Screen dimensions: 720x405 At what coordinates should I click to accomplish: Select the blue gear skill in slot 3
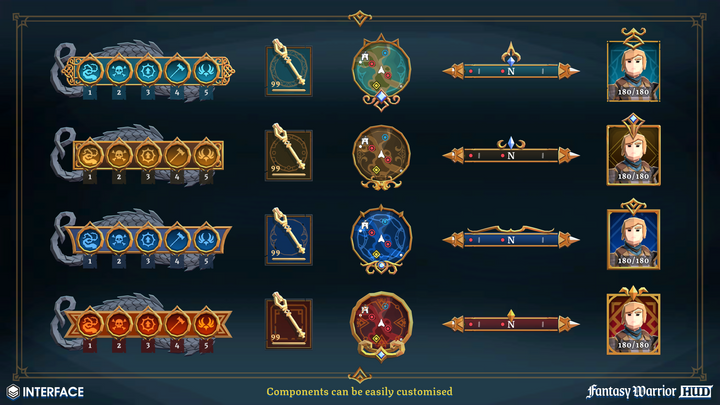(148, 240)
